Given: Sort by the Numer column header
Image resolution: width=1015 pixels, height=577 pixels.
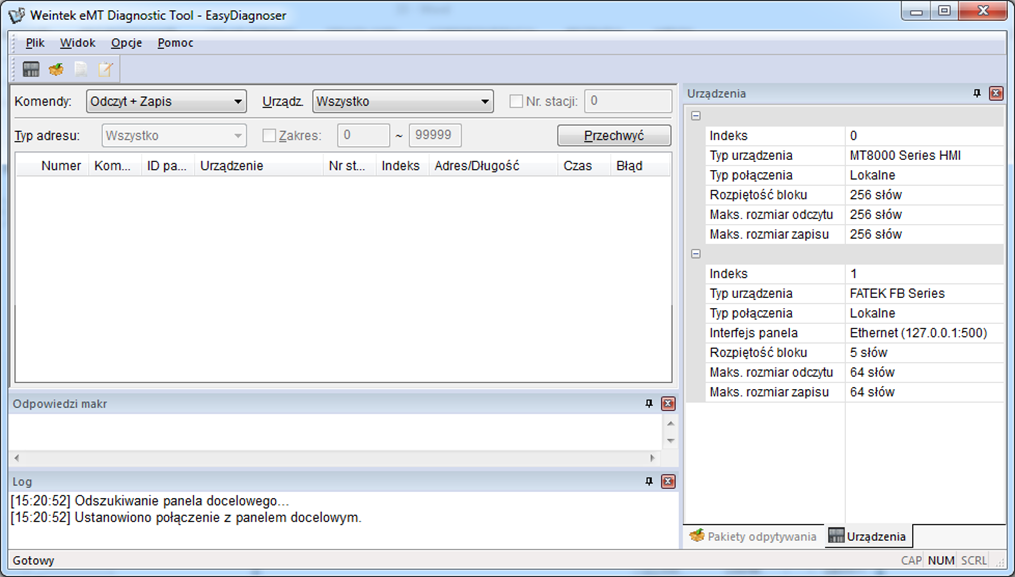Looking at the screenshot, I should (x=53, y=166).
